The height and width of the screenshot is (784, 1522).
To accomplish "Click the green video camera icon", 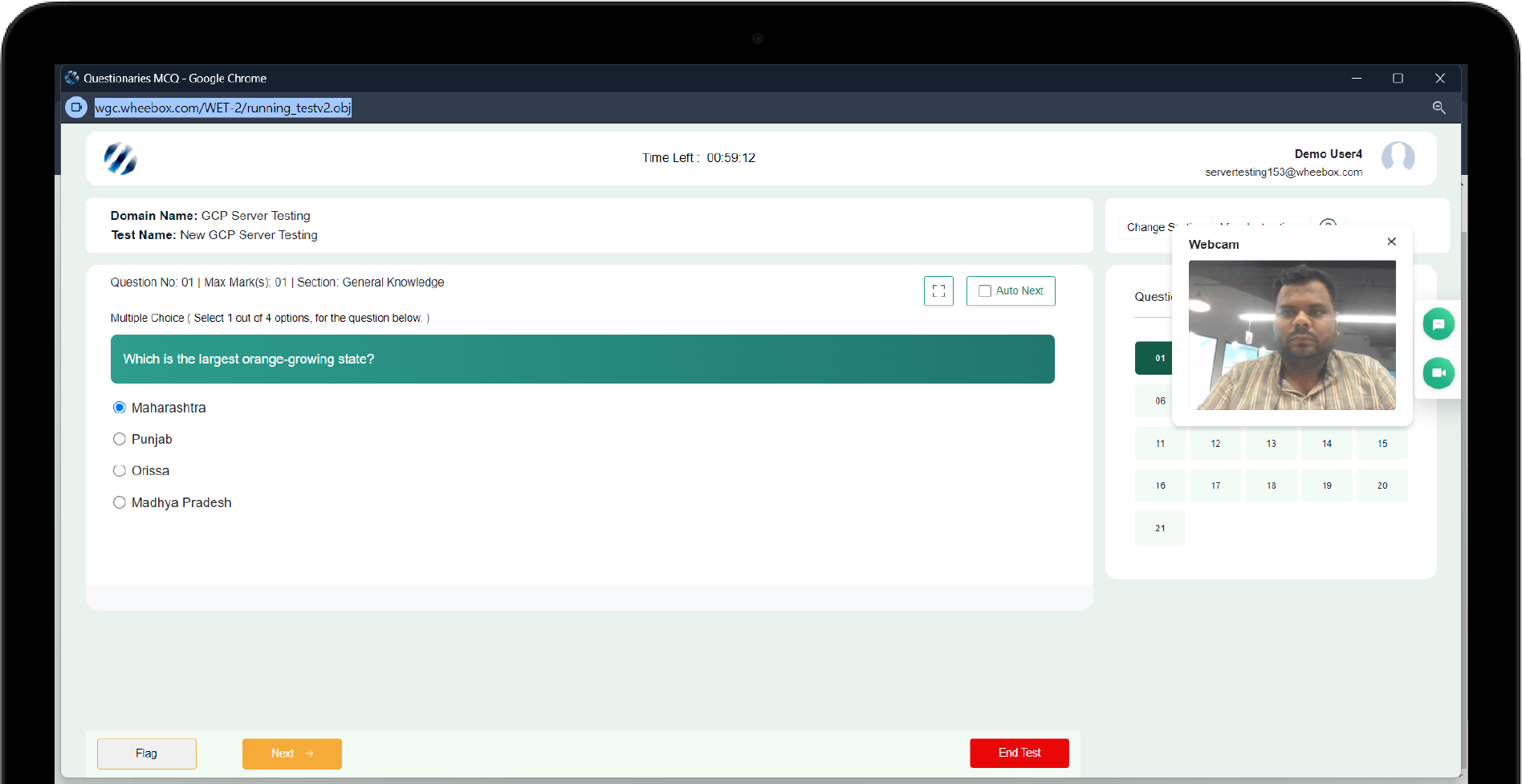I will [1438, 373].
